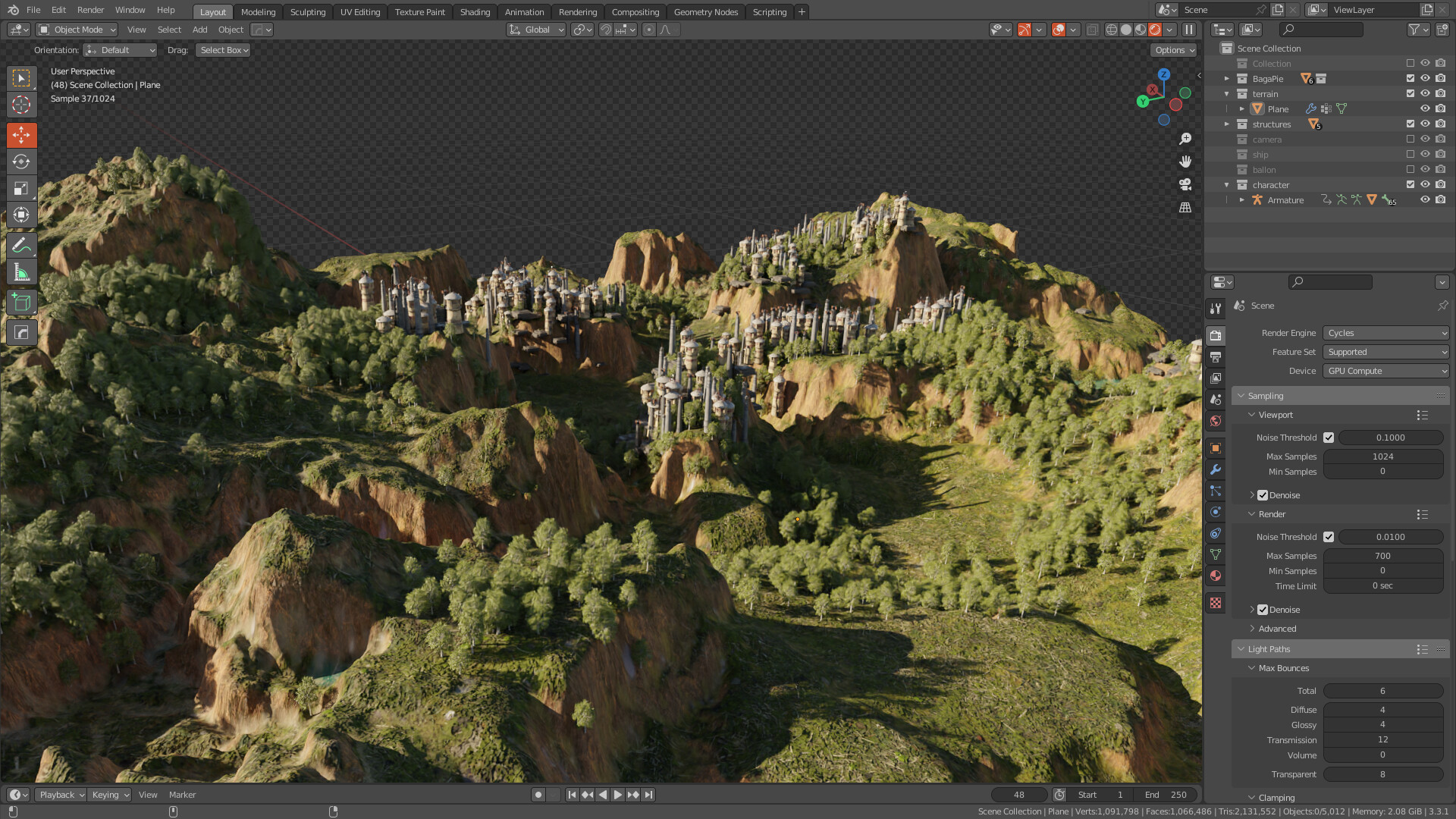This screenshot has width=1456, height=819.
Task: Jump to end frame with playback control
Action: [648, 794]
